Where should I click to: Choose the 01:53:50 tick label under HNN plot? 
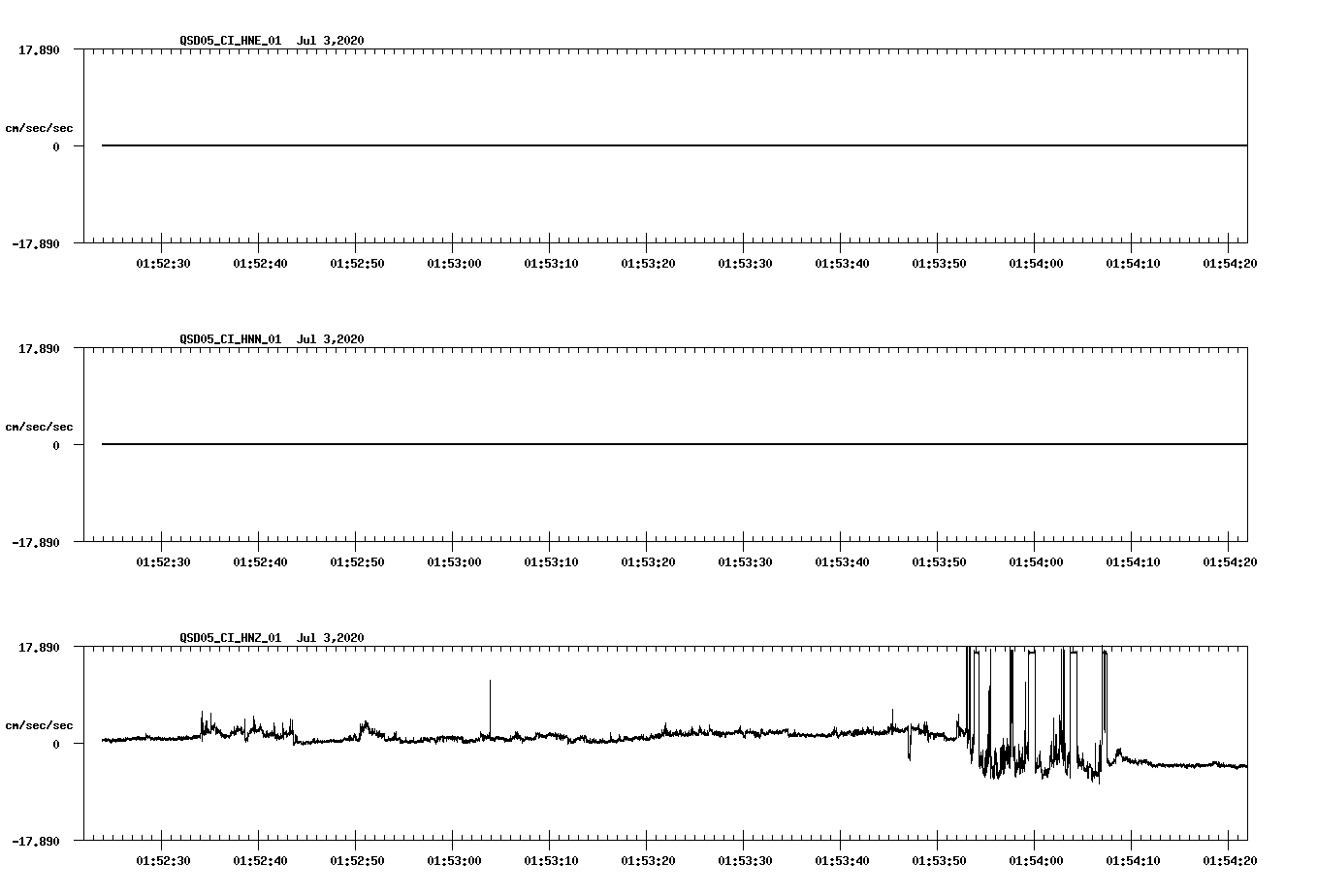939,561
